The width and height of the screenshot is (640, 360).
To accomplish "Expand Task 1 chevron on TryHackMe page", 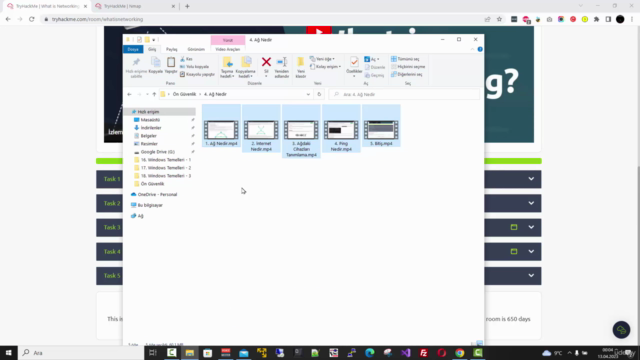I will pos(531,179).
